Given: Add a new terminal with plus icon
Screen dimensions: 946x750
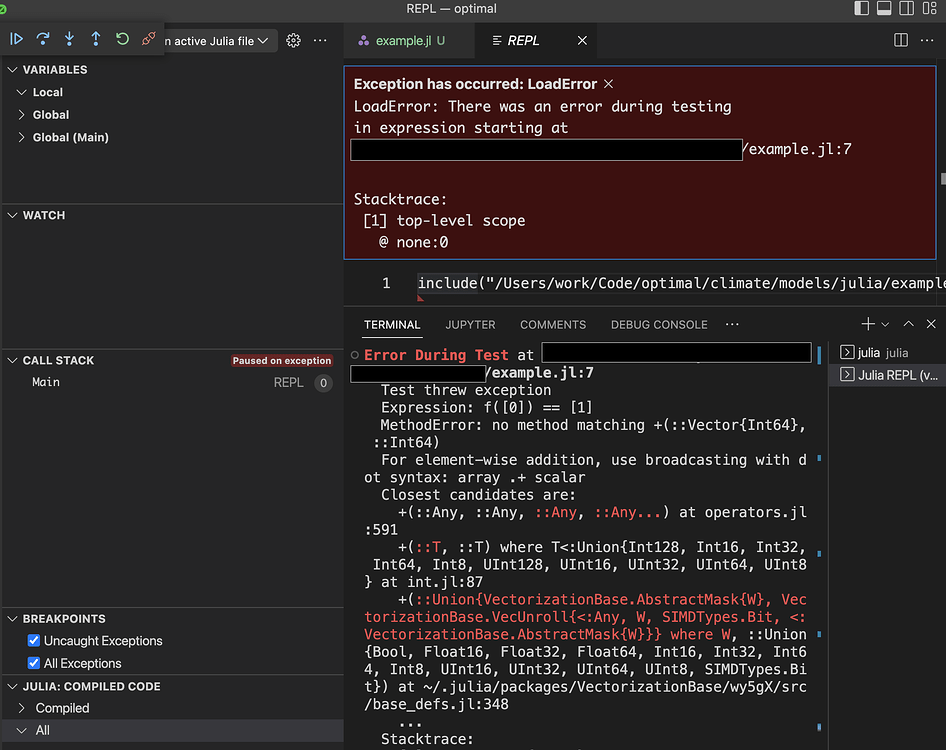Looking at the screenshot, I should tap(867, 324).
